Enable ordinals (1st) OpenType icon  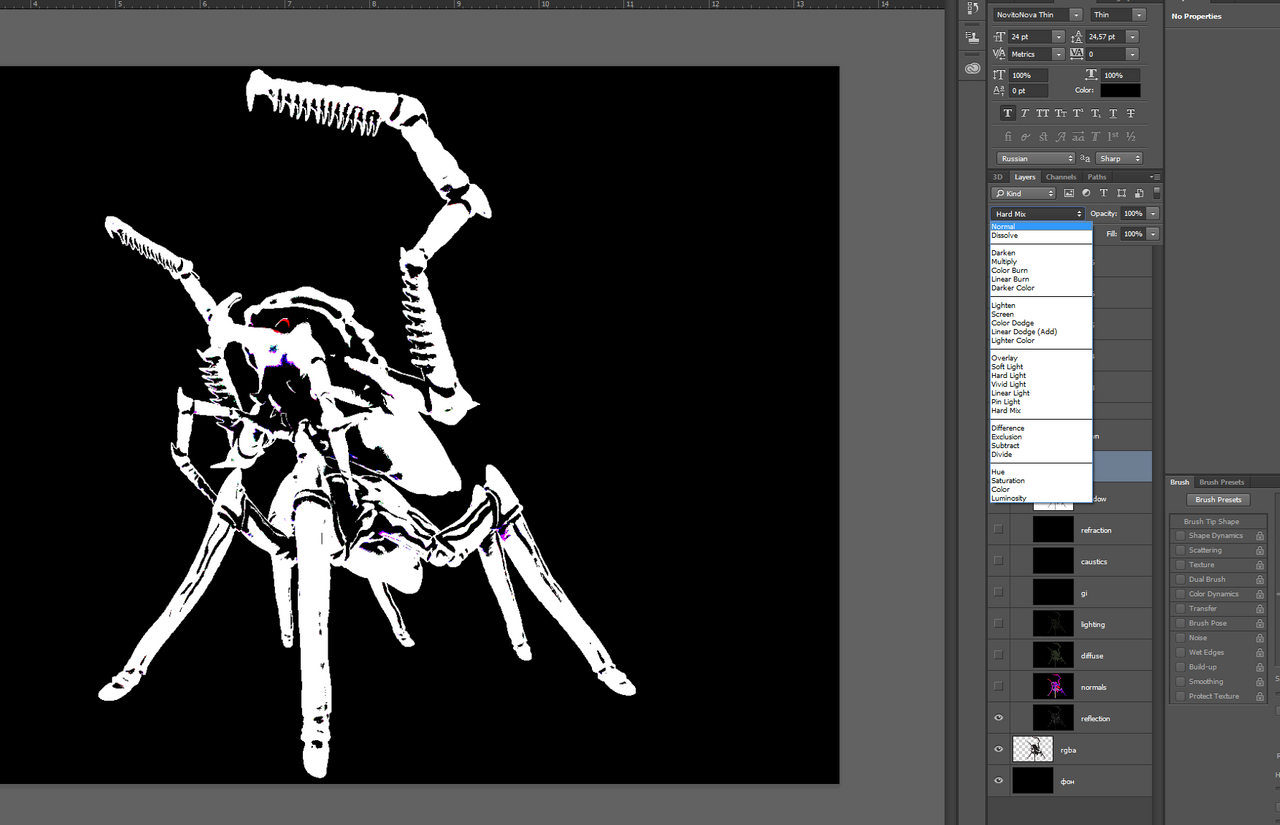1113,137
